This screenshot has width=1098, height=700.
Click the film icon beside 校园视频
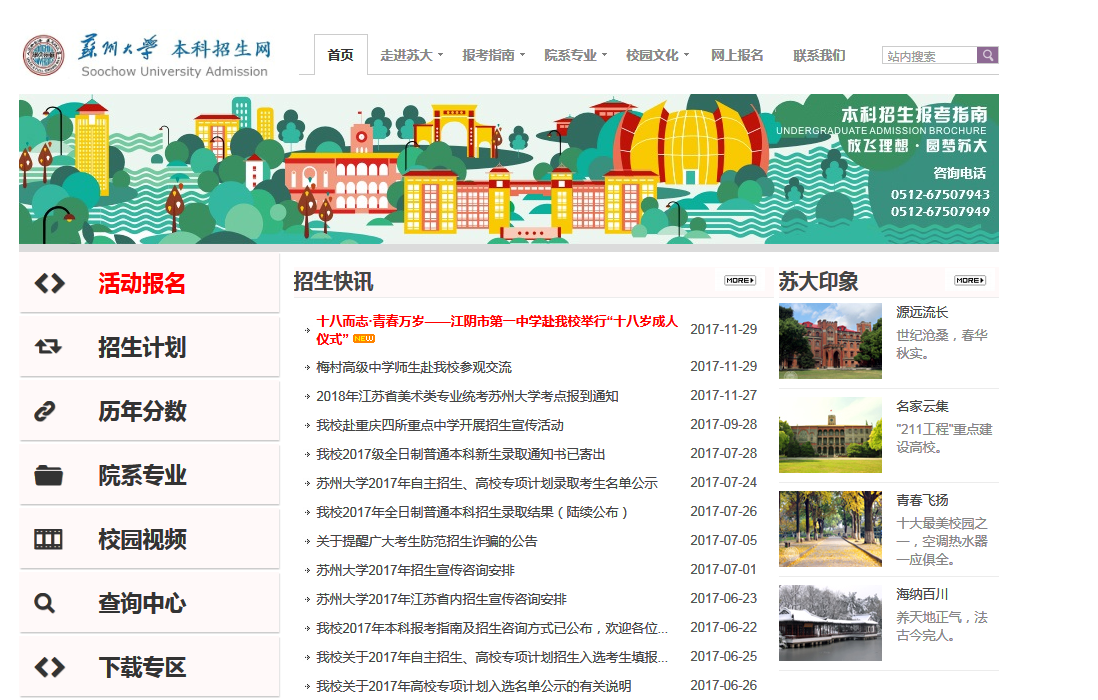click(49, 539)
